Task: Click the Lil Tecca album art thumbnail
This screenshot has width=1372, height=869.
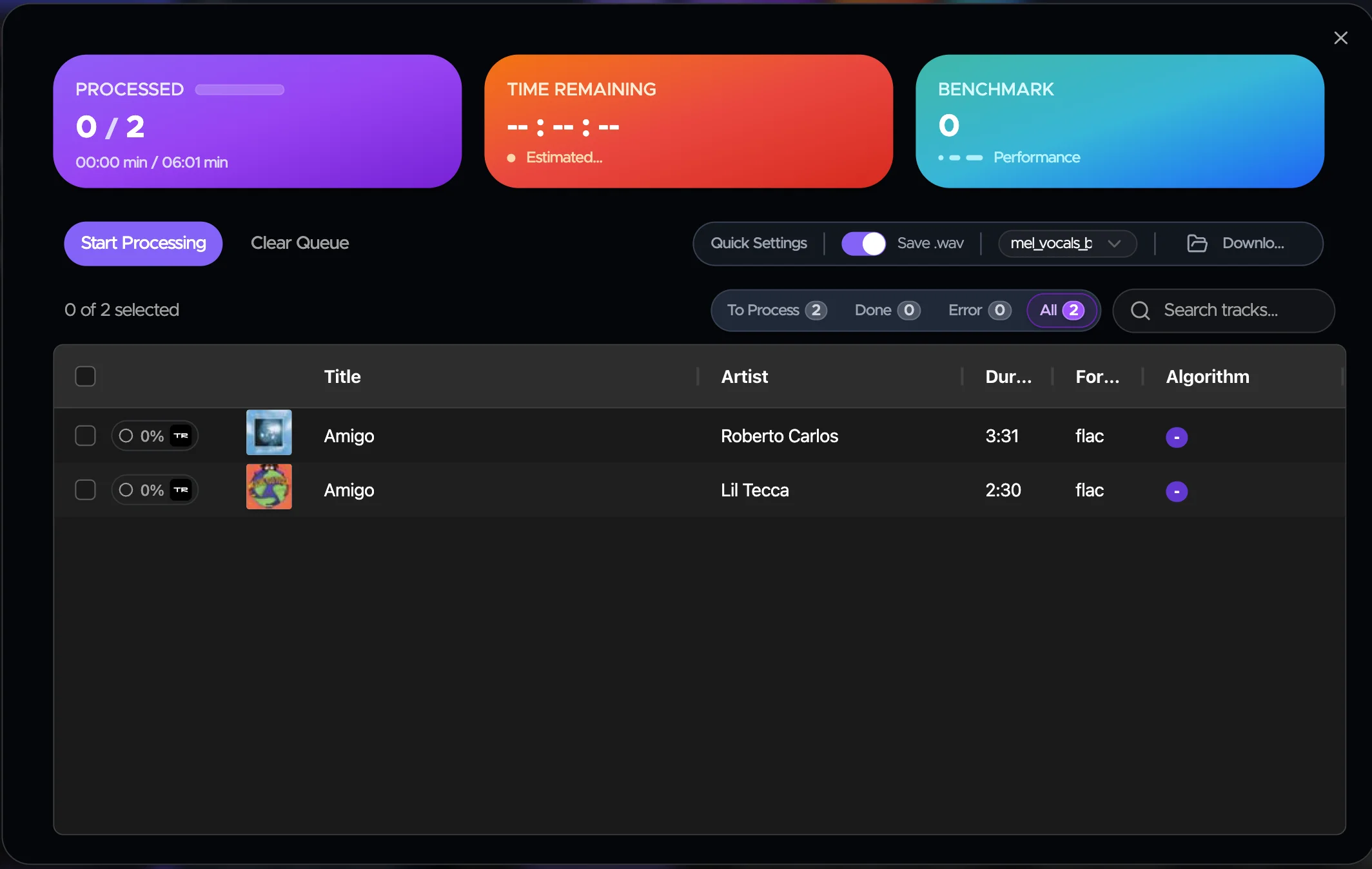Action: point(269,487)
